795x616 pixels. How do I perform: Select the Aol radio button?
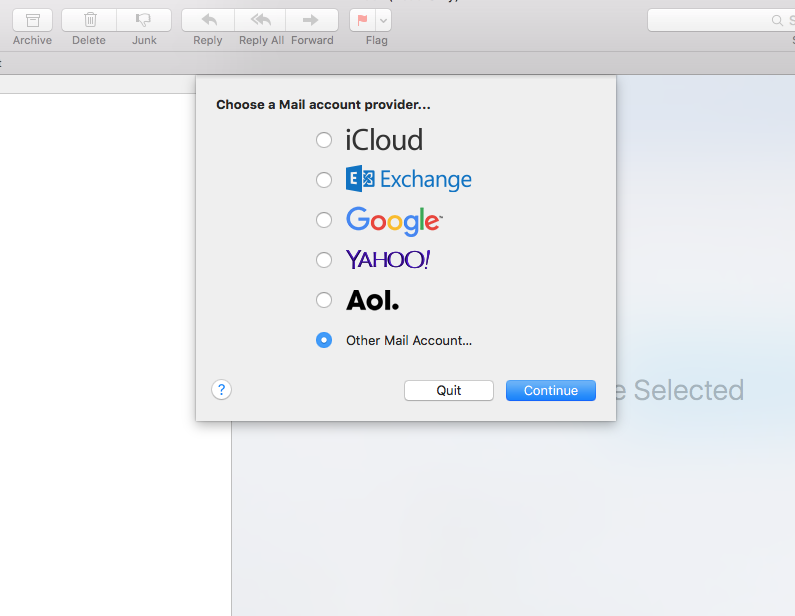(324, 300)
